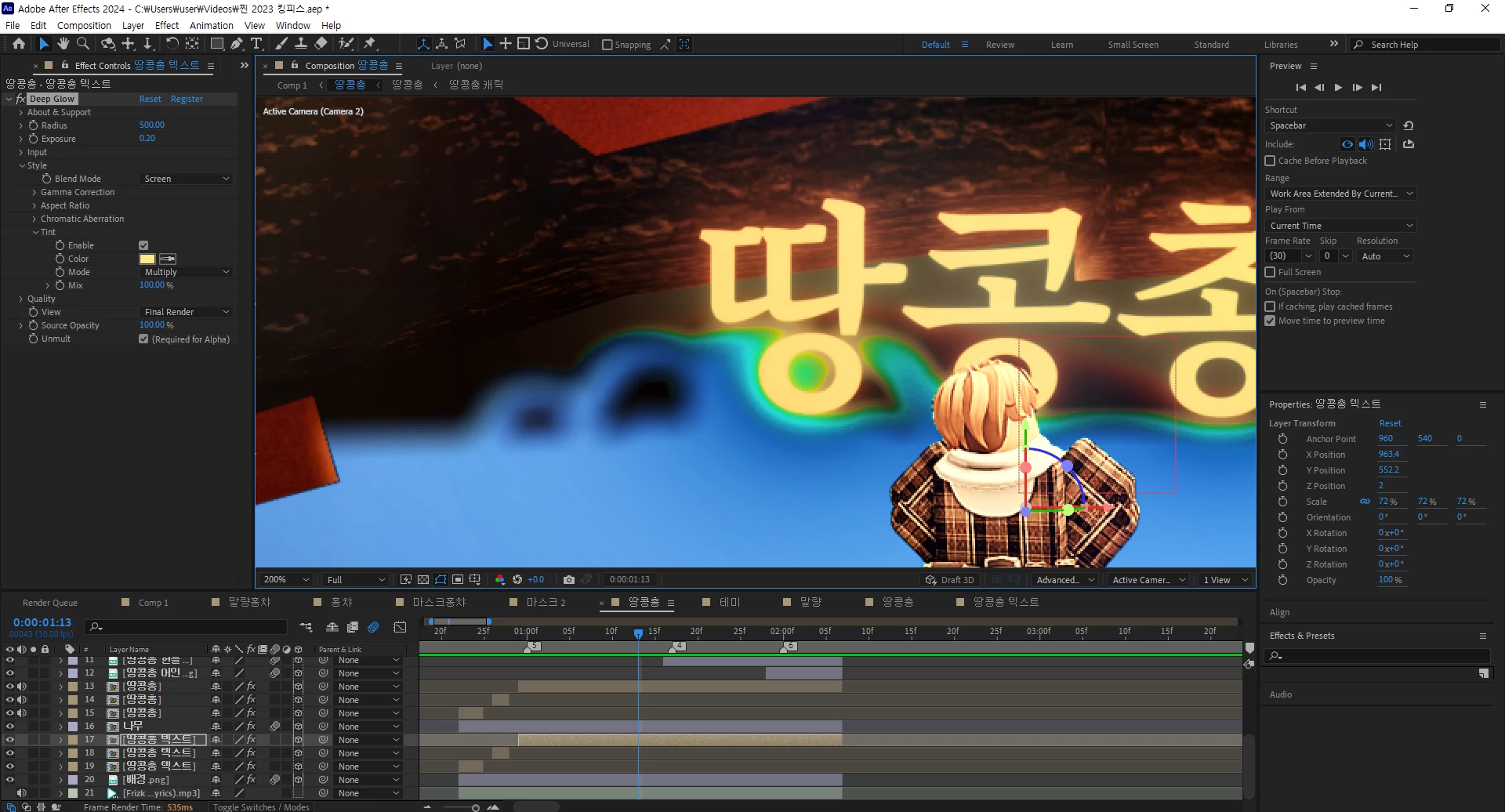Viewport: 1505px width, 812px height.
Task: Switch to the Review workspace
Action: tap(1000, 45)
